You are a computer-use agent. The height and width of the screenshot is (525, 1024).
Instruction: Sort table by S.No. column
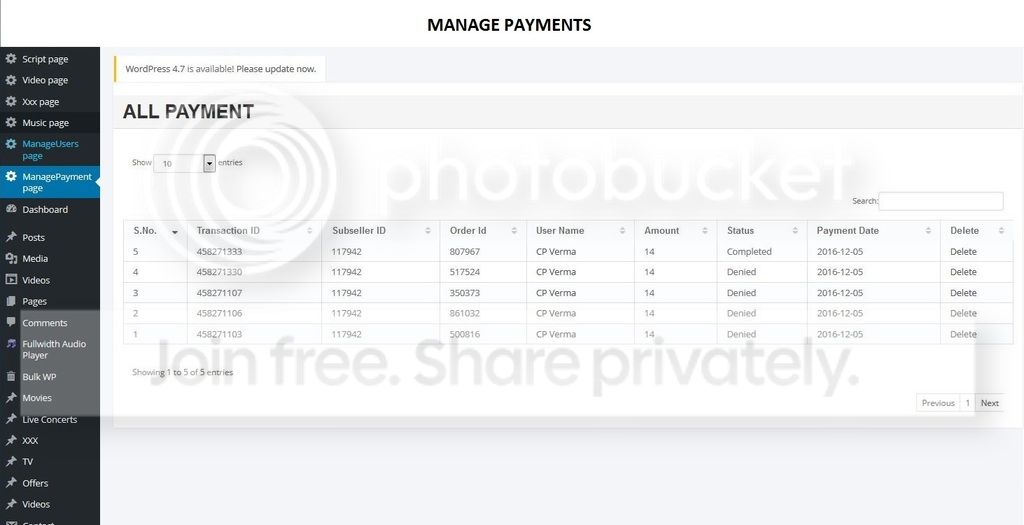tap(155, 231)
